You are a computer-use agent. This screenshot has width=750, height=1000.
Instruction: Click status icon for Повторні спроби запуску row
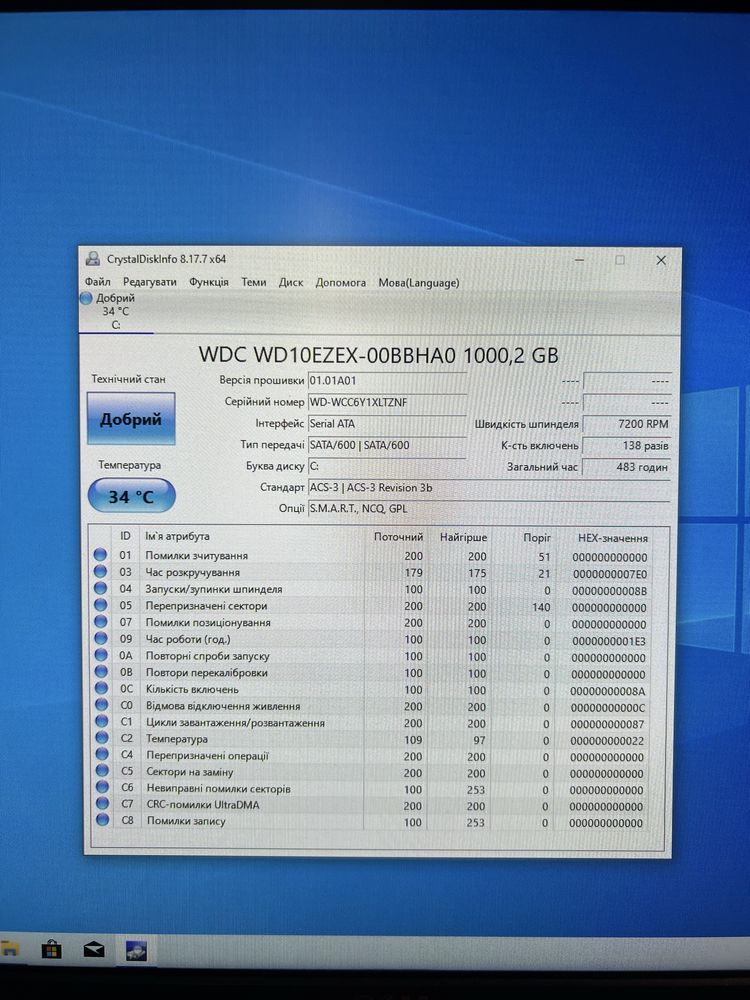pyautogui.click(x=101, y=655)
